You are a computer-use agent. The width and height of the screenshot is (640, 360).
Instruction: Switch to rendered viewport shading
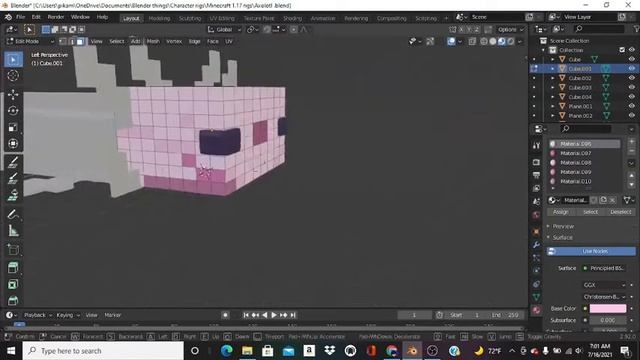tap(511, 41)
